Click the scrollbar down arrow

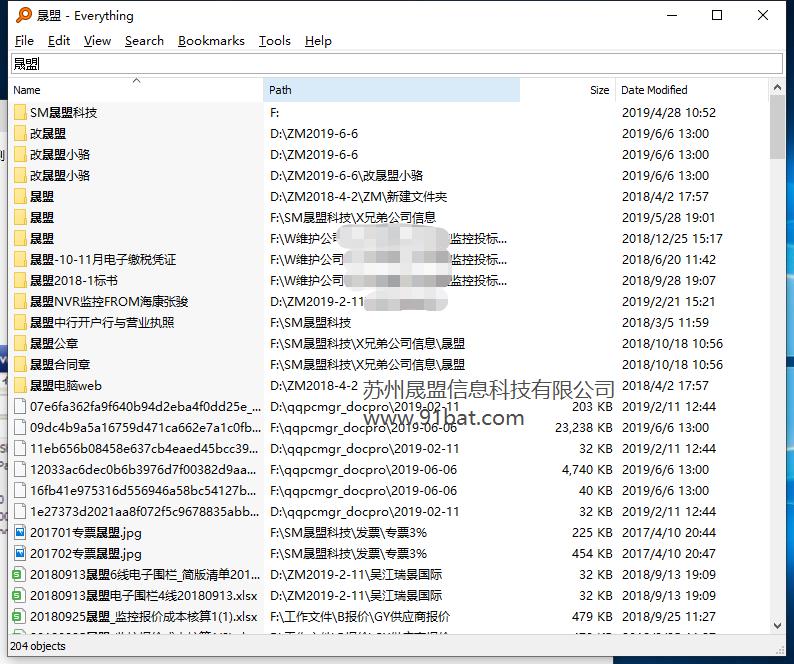(x=777, y=626)
